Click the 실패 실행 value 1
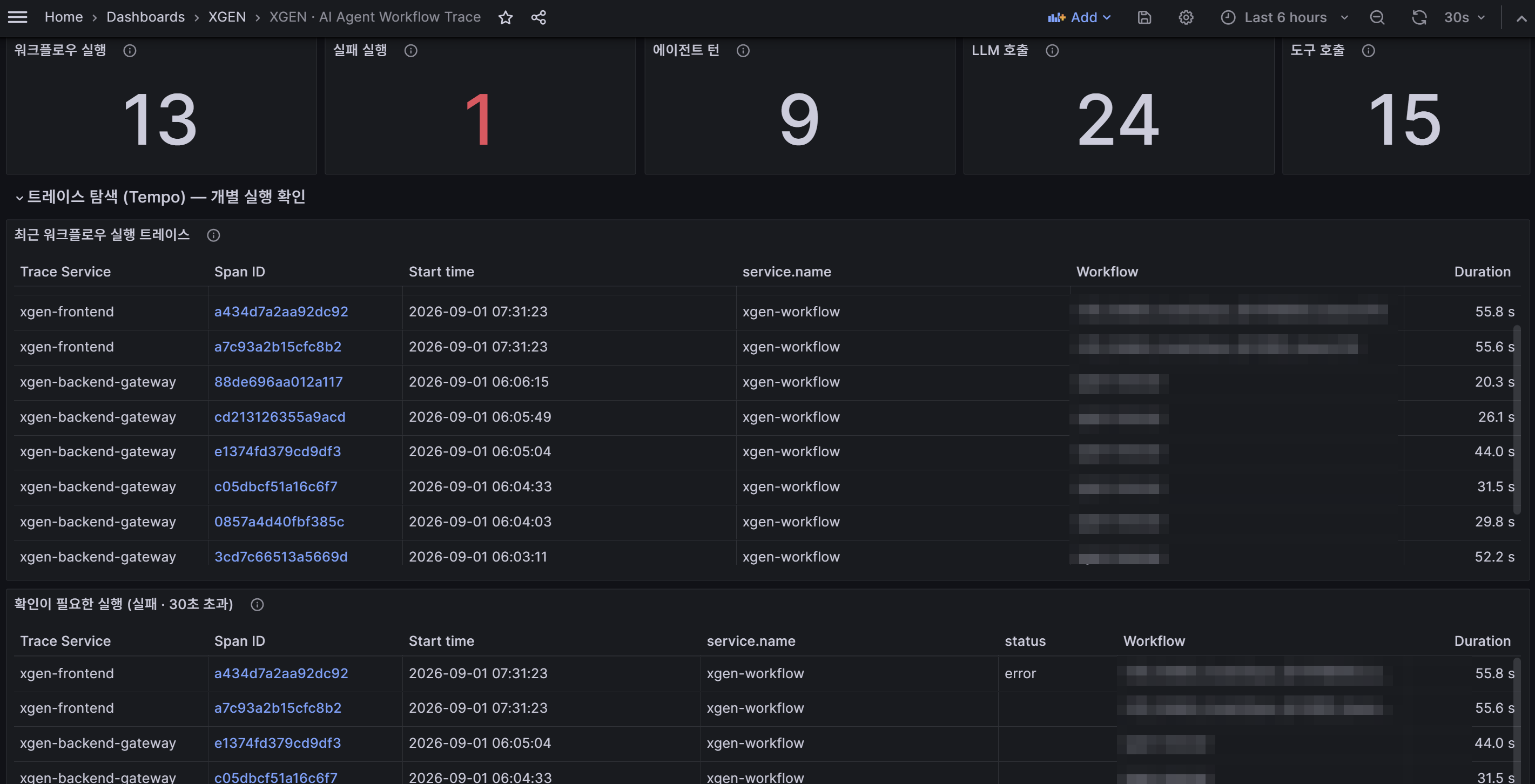This screenshot has height=784, width=1535. pos(479,120)
